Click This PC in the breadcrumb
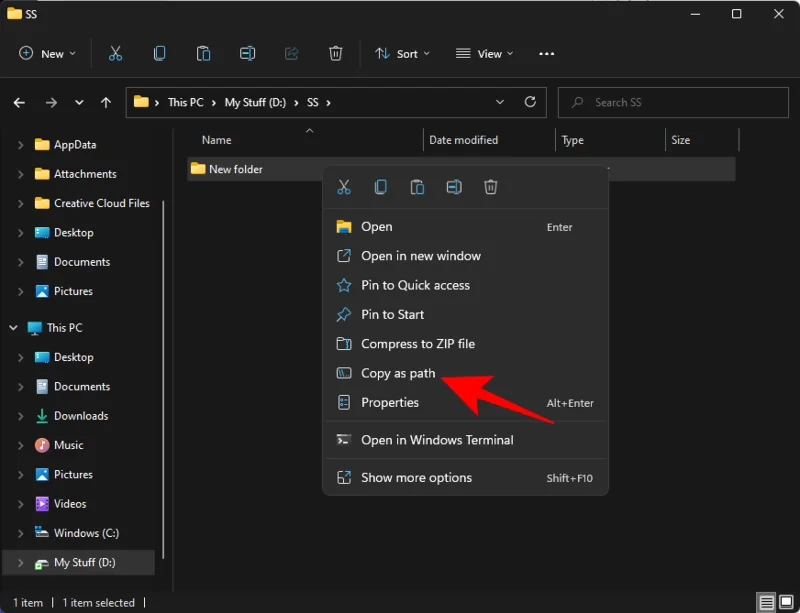The image size is (800, 613). pos(186,103)
